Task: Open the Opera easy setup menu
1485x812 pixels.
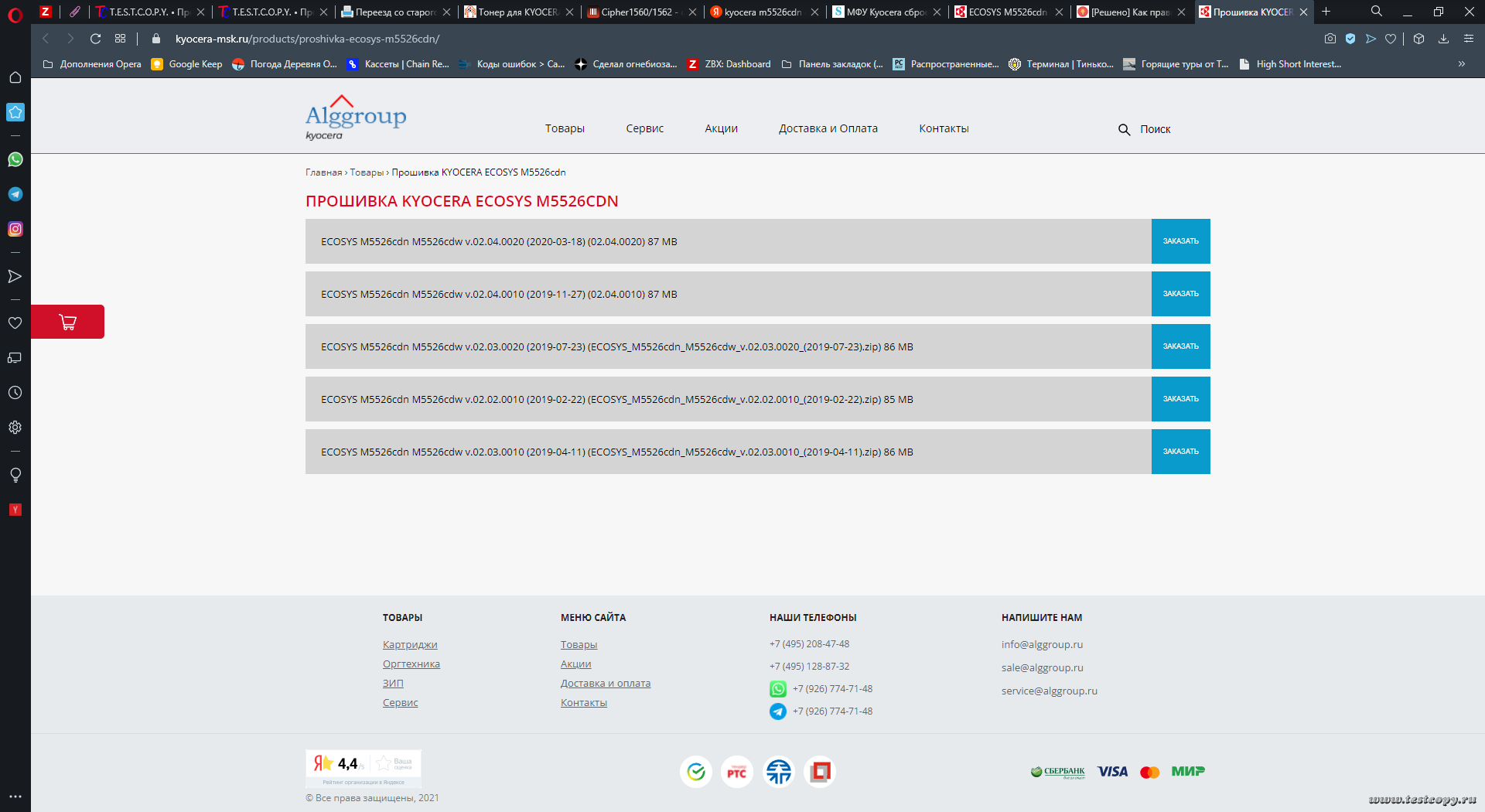Action: coord(1468,39)
